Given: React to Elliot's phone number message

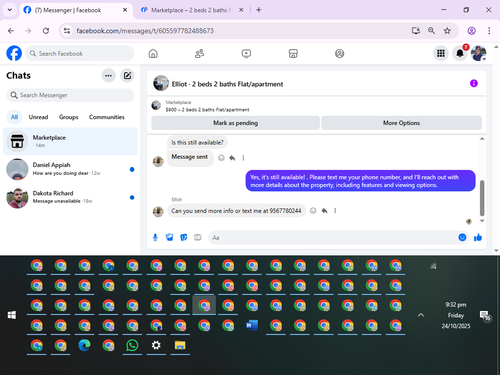Looking at the screenshot, I should point(313,211).
